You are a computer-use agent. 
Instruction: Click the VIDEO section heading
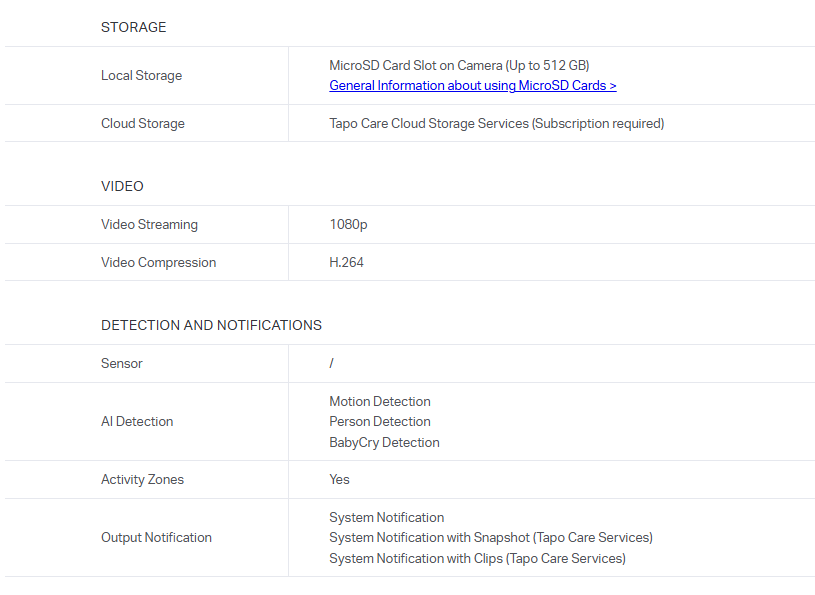[122, 186]
